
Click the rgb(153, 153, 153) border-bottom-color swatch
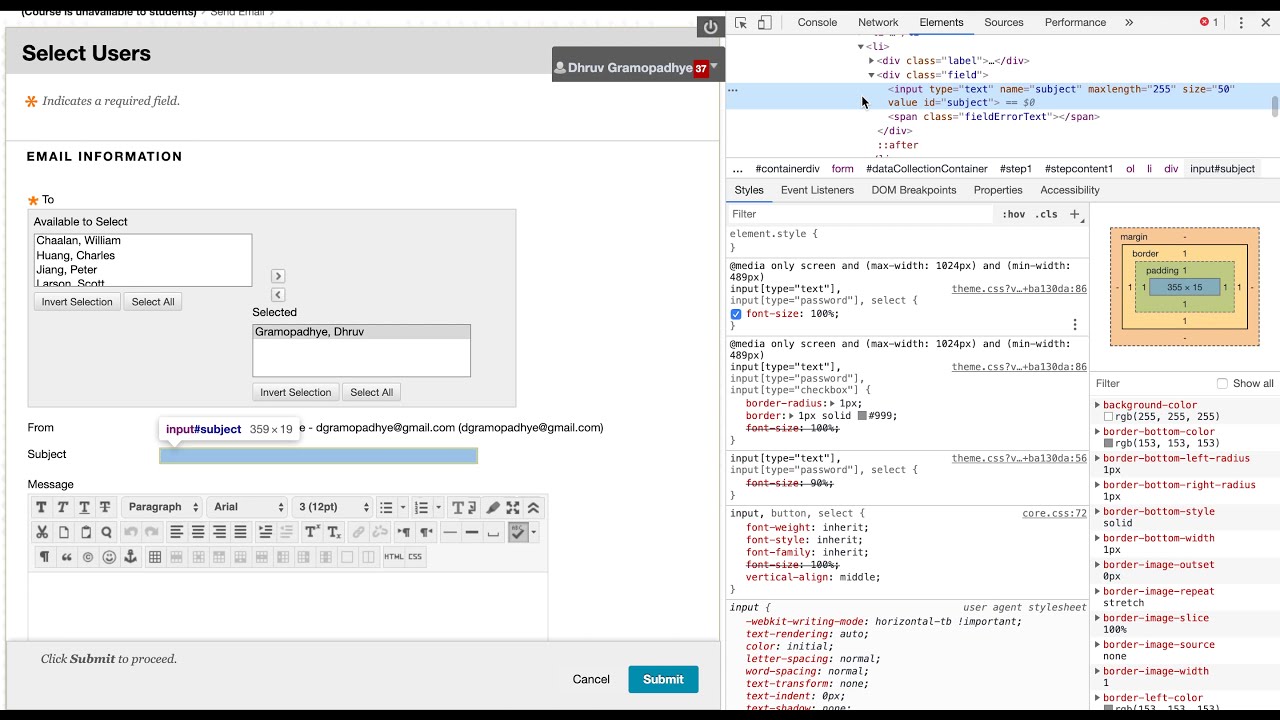tap(1108, 443)
